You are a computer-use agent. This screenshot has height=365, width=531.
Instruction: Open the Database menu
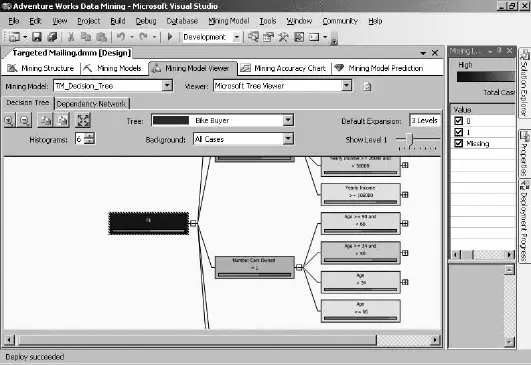tap(182, 21)
